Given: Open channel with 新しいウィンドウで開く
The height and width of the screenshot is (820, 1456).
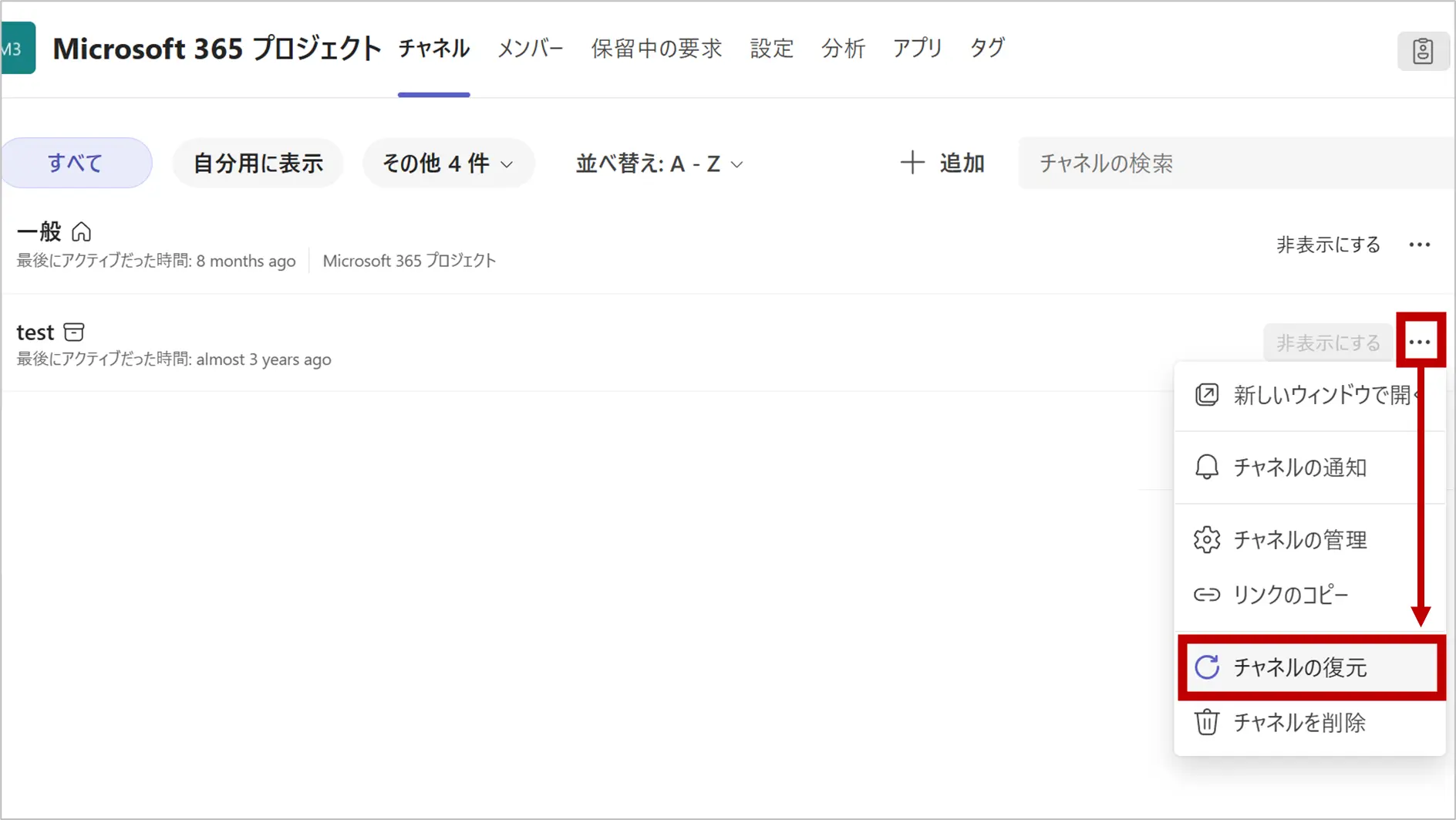Looking at the screenshot, I should coord(1311,395).
